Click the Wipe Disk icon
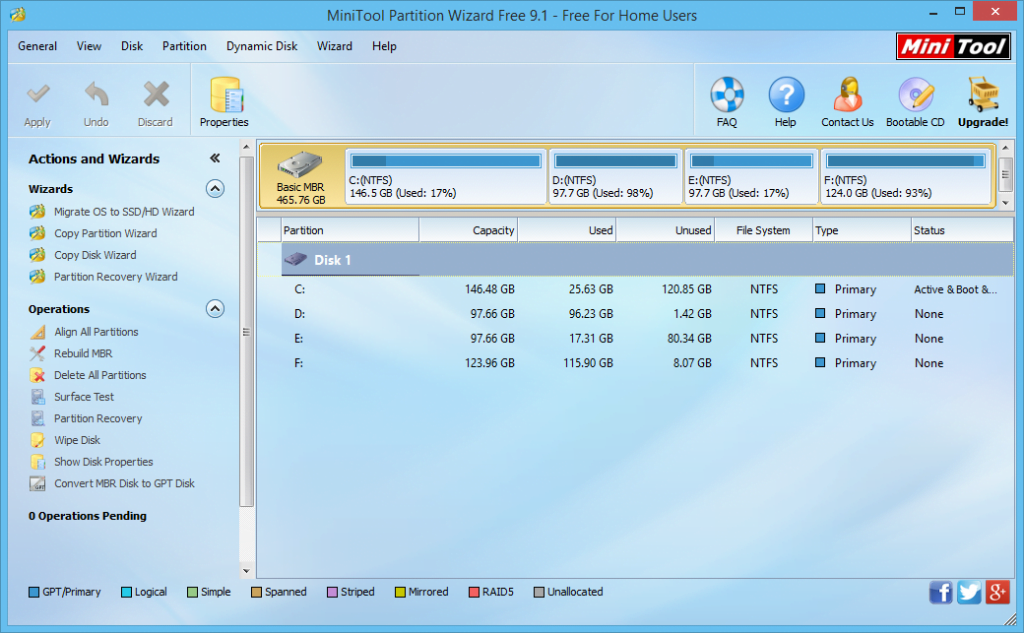Image resolution: width=1024 pixels, height=633 pixels. click(x=37, y=440)
